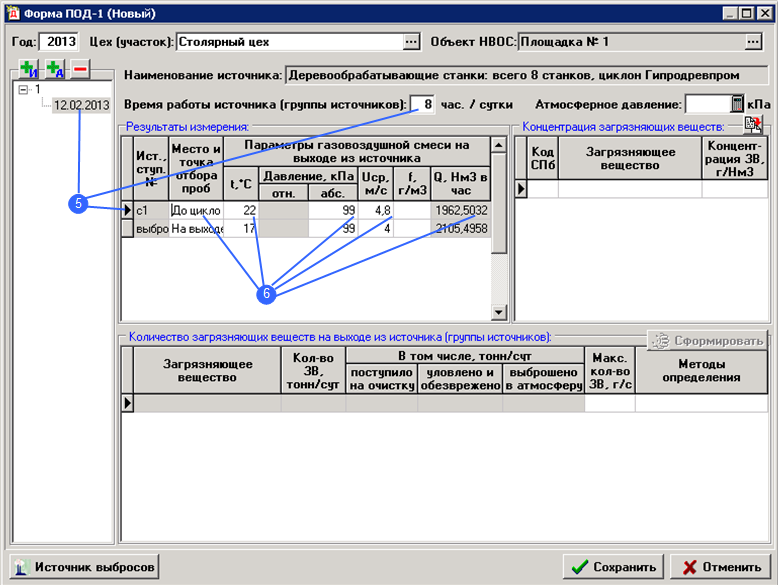The width and height of the screenshot is (778, 585).
Task: Click the Наименование источника field
Action: (x=526, y=75)
